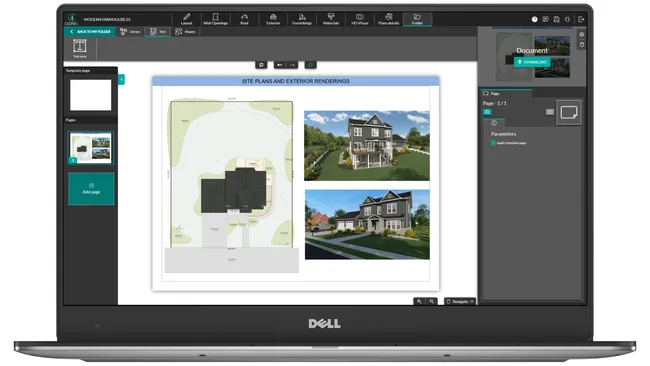
Task: Select the backyard exterior rendering image
Action: pyautogui.click(x=367, y=145)
